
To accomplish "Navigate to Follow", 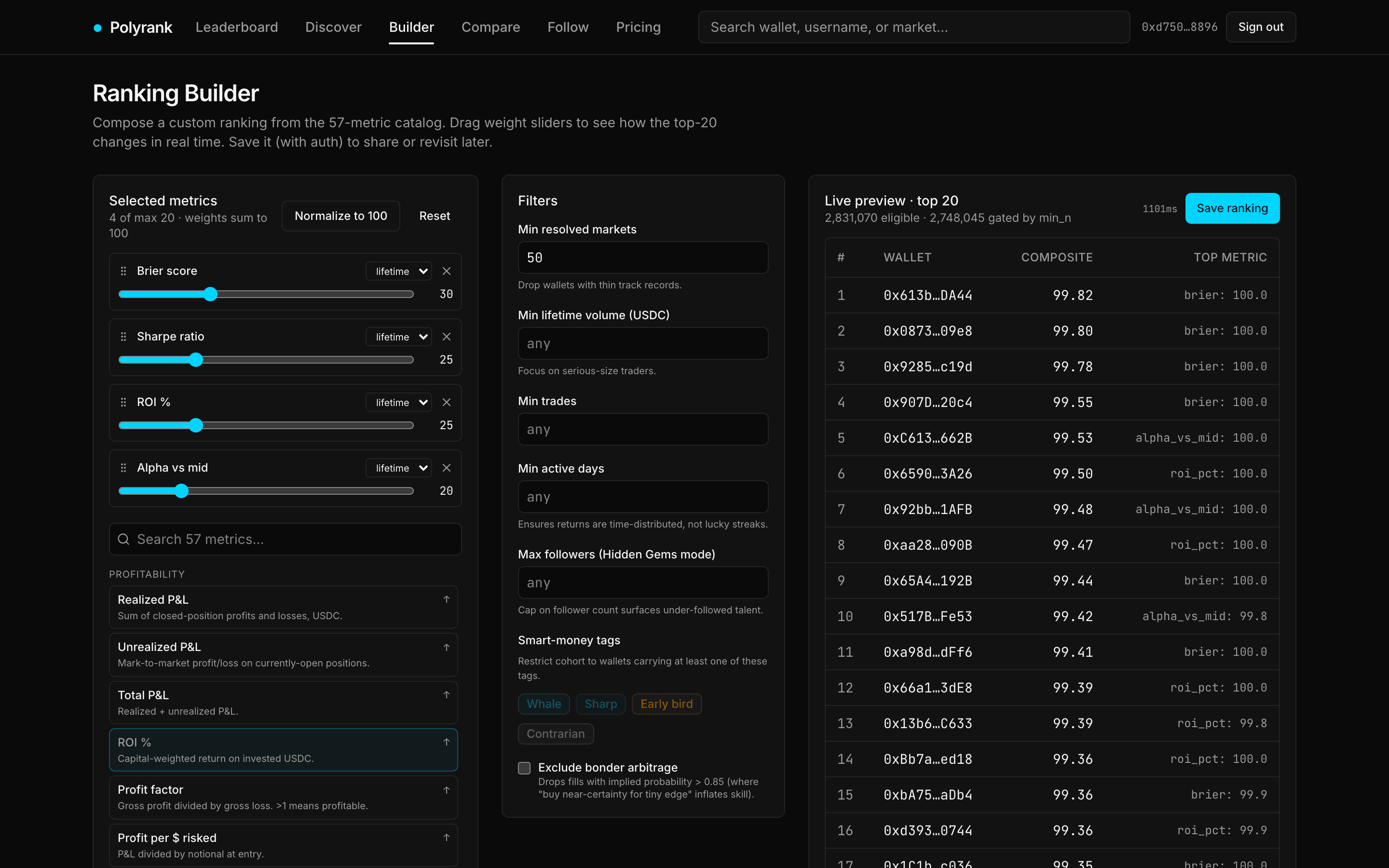I will 568,27.
